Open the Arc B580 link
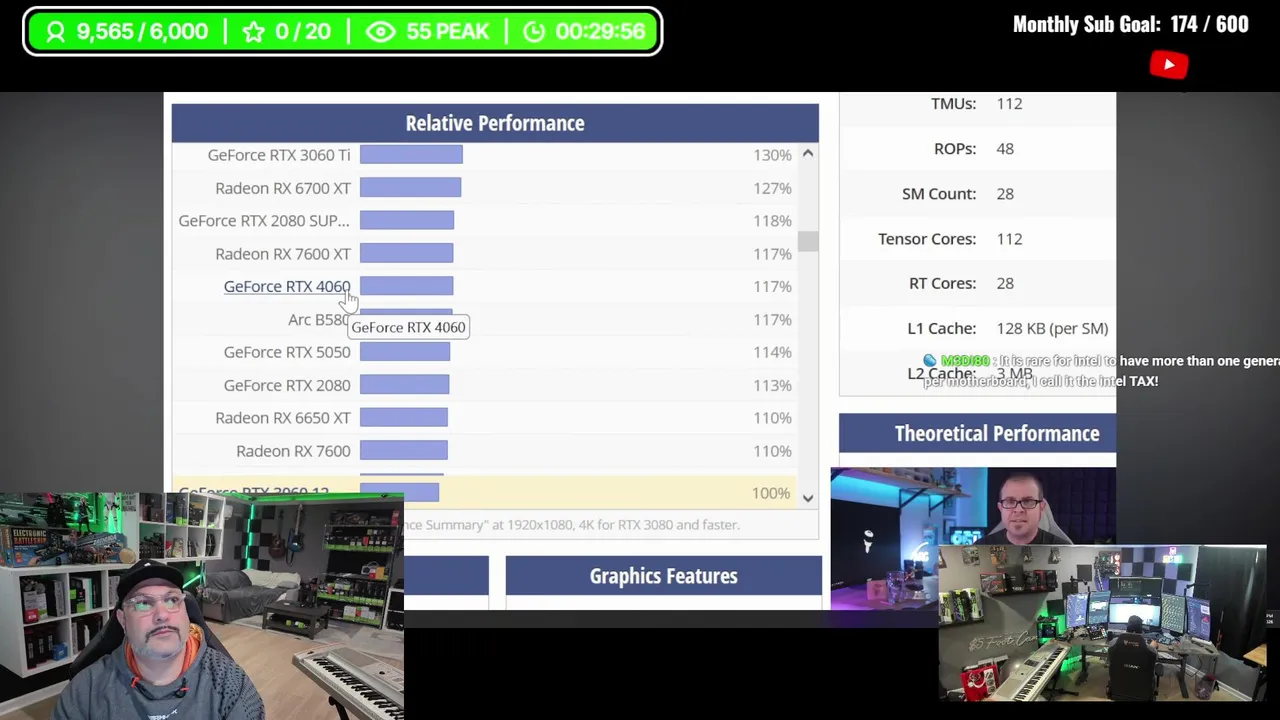 pyautogui.click(x=318, y=320)
